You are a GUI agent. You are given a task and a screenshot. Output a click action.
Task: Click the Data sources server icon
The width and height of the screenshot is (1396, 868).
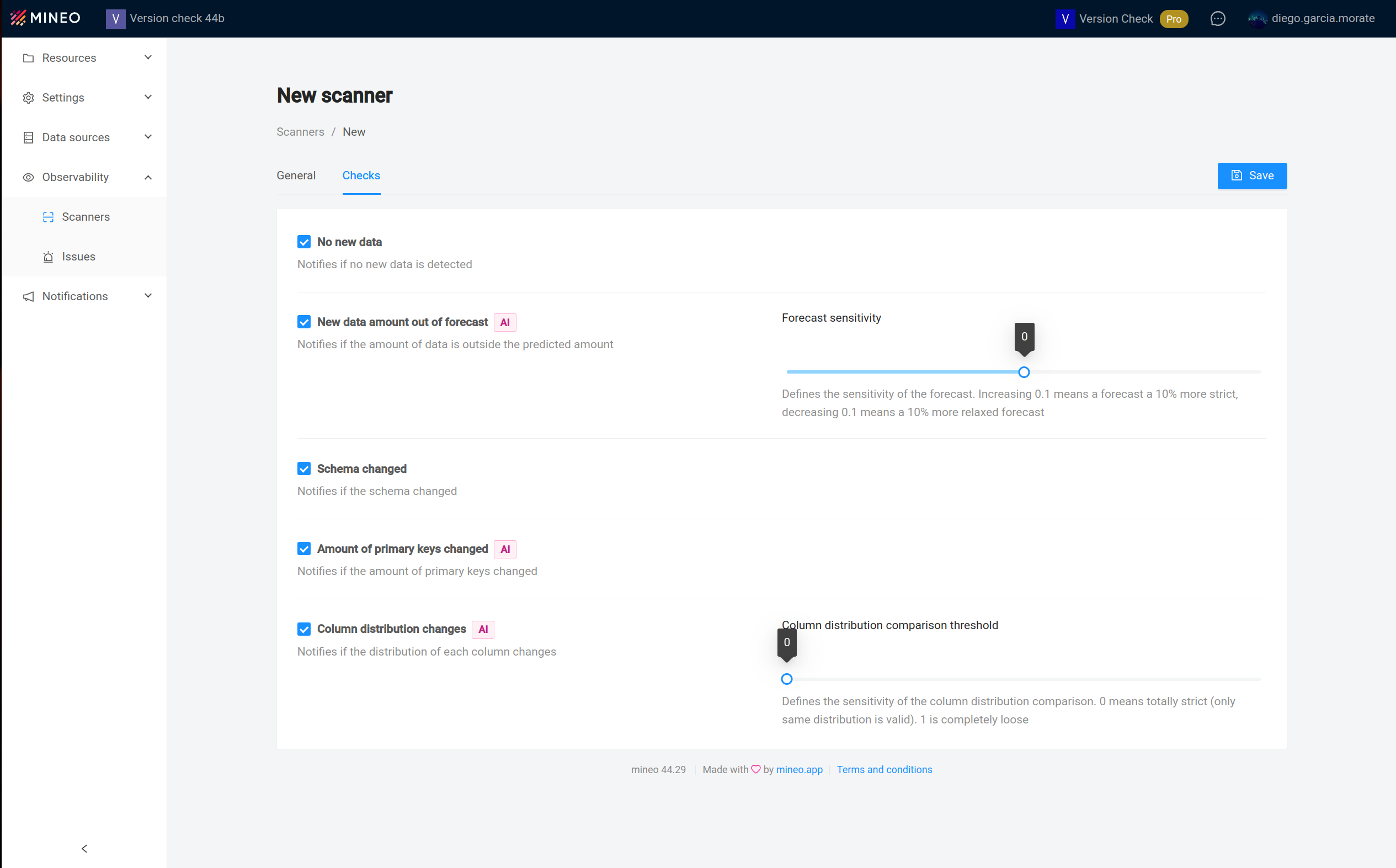coord(28,137)
